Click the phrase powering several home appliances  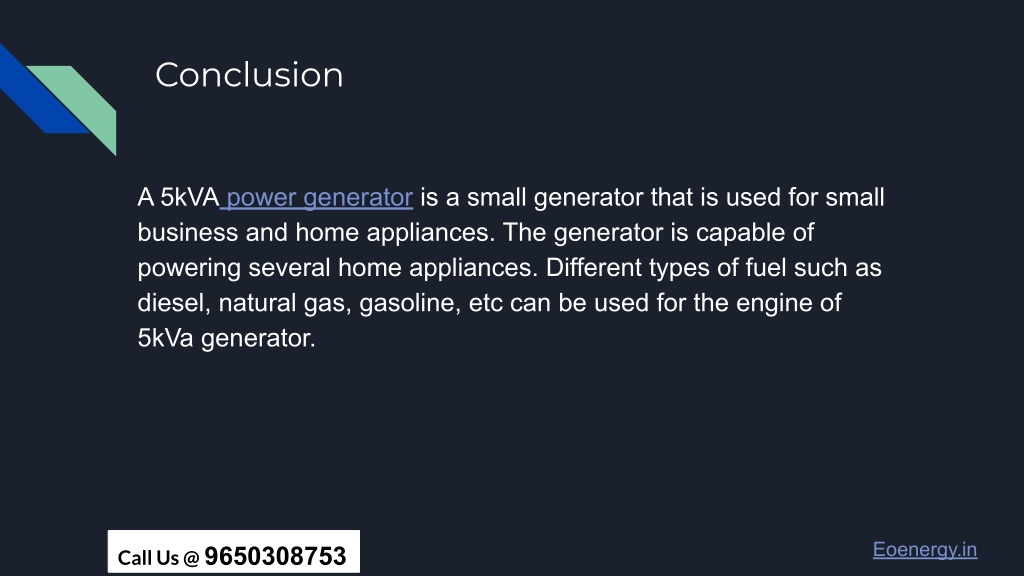click(338, 268)
